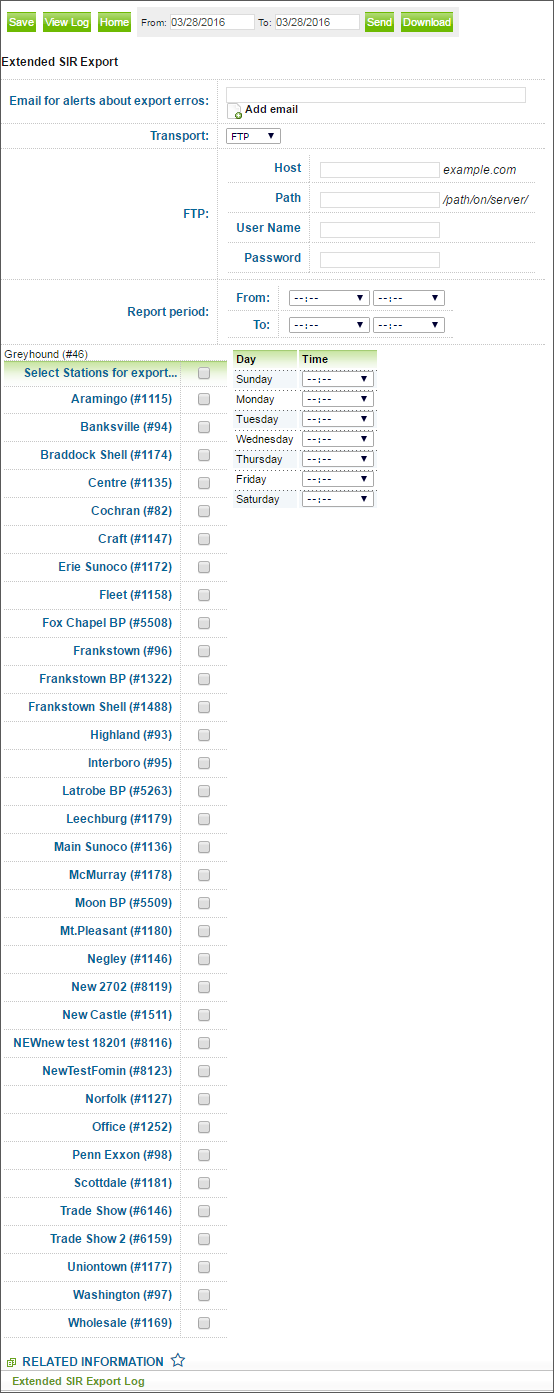Tick the Fox Chapel BP (#5508) checkbox
Viewport: 554px width, 1393px height.
click(x=204, y=623)
